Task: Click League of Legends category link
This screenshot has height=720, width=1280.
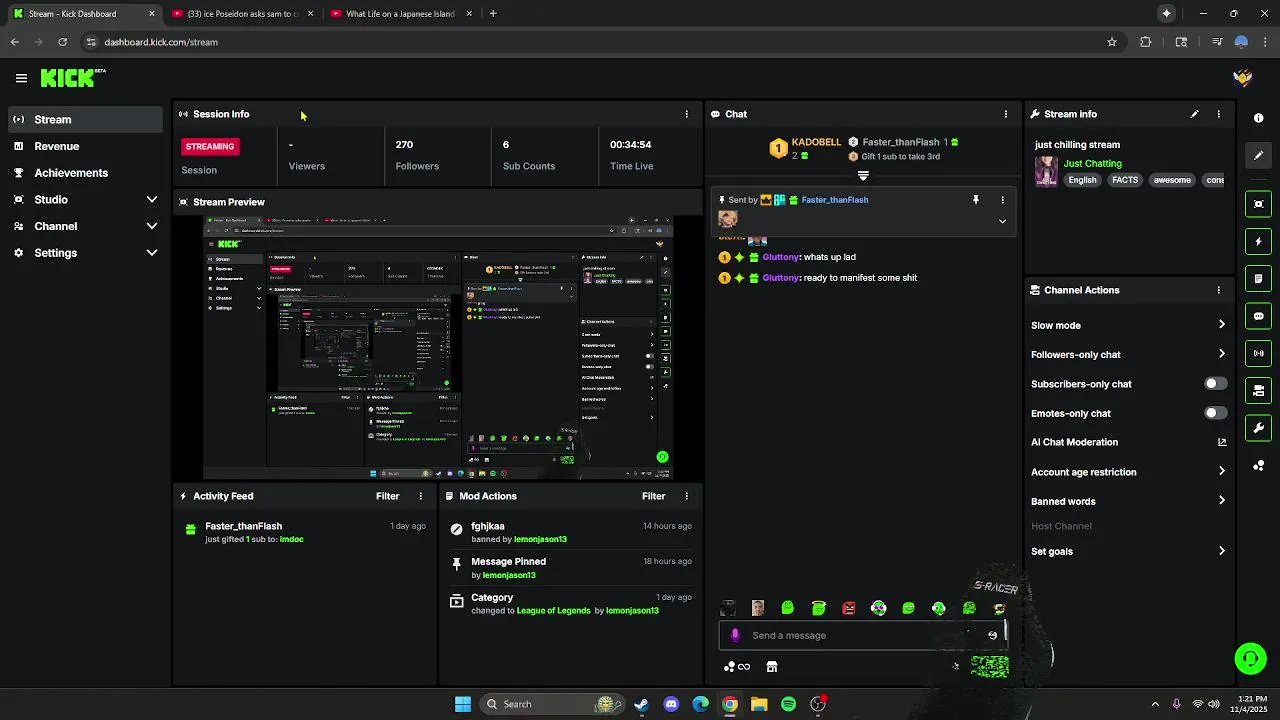Action: pos(553,611)
